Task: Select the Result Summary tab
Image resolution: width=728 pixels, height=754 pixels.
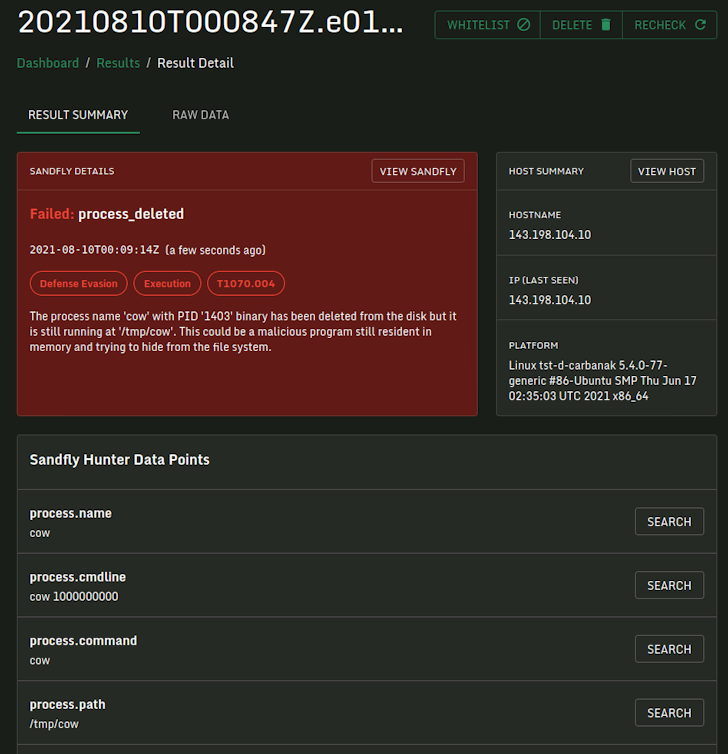Action: [78, 115]
